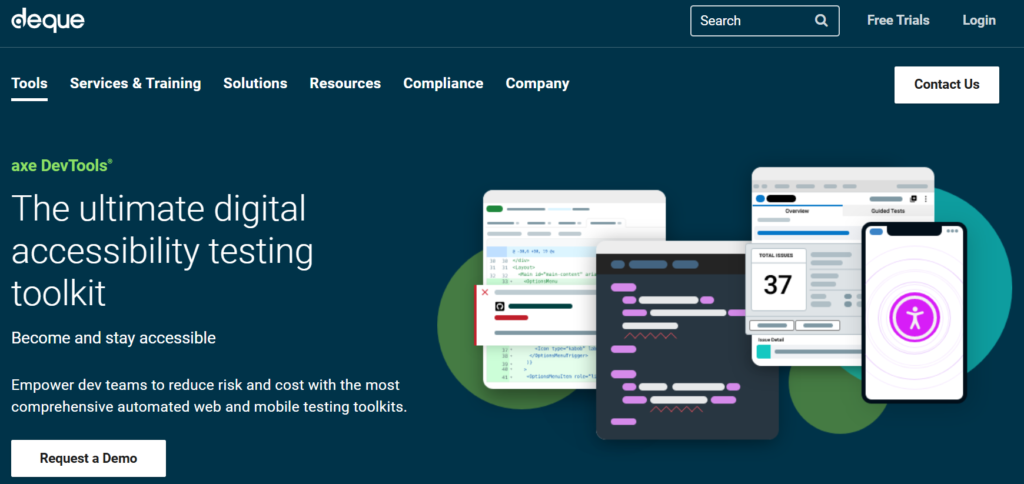Click the Guided Tests tab in illustration
This screenshot has height=484, width=1024.
(888, 211)
